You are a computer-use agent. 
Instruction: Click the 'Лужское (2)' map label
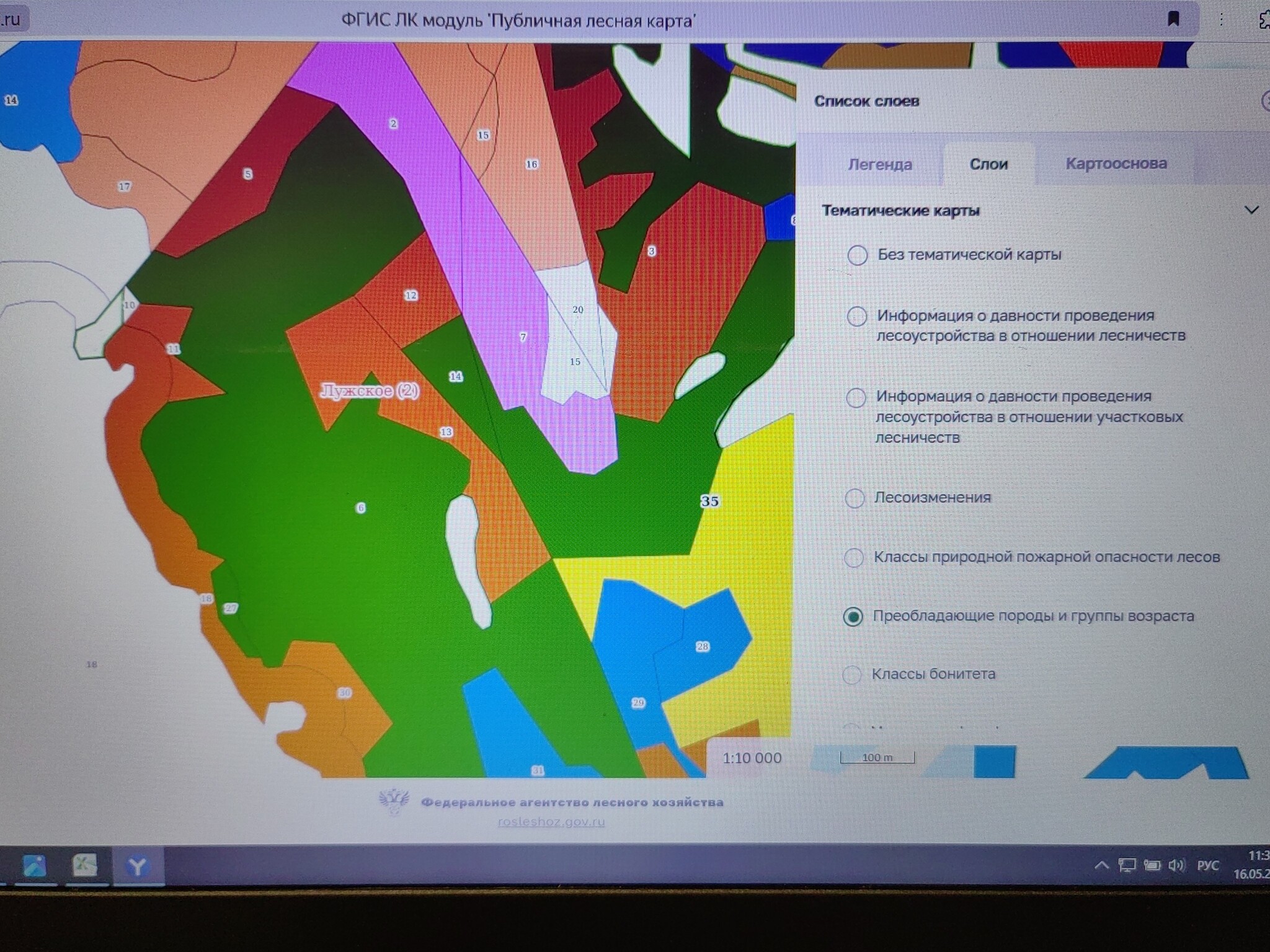coord(369,390)
